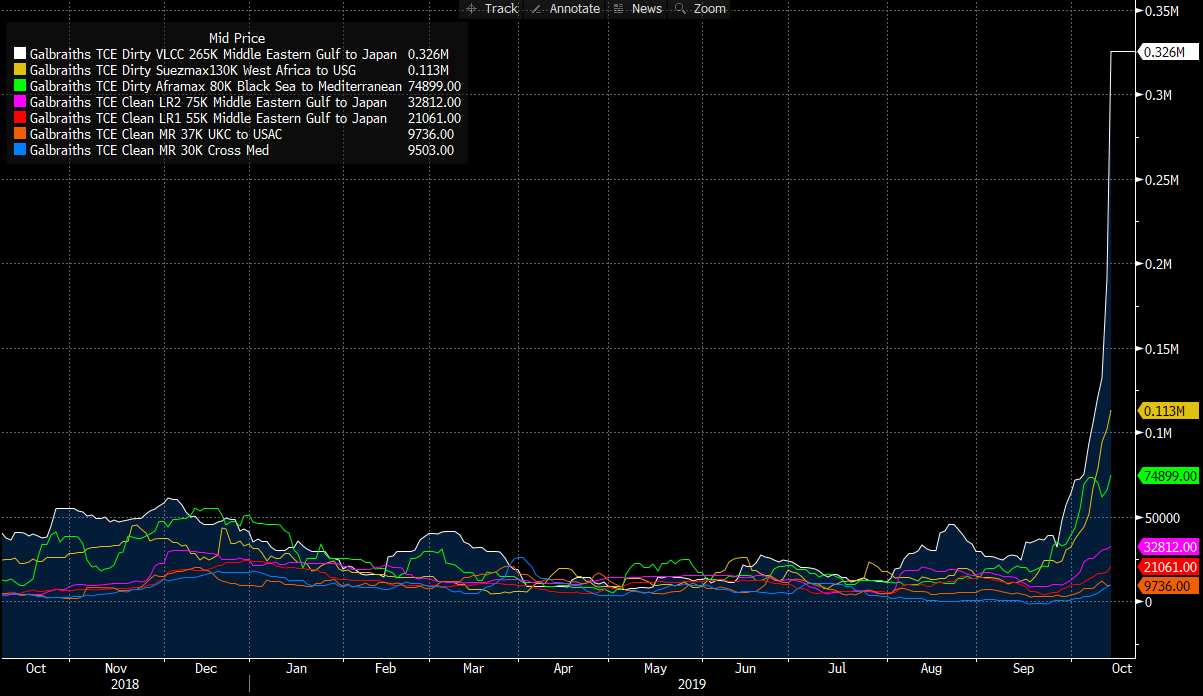Click the 21061.00 red value flag
The image size is (1203, 696).
pyautogui.click(x=1169, y=567)
